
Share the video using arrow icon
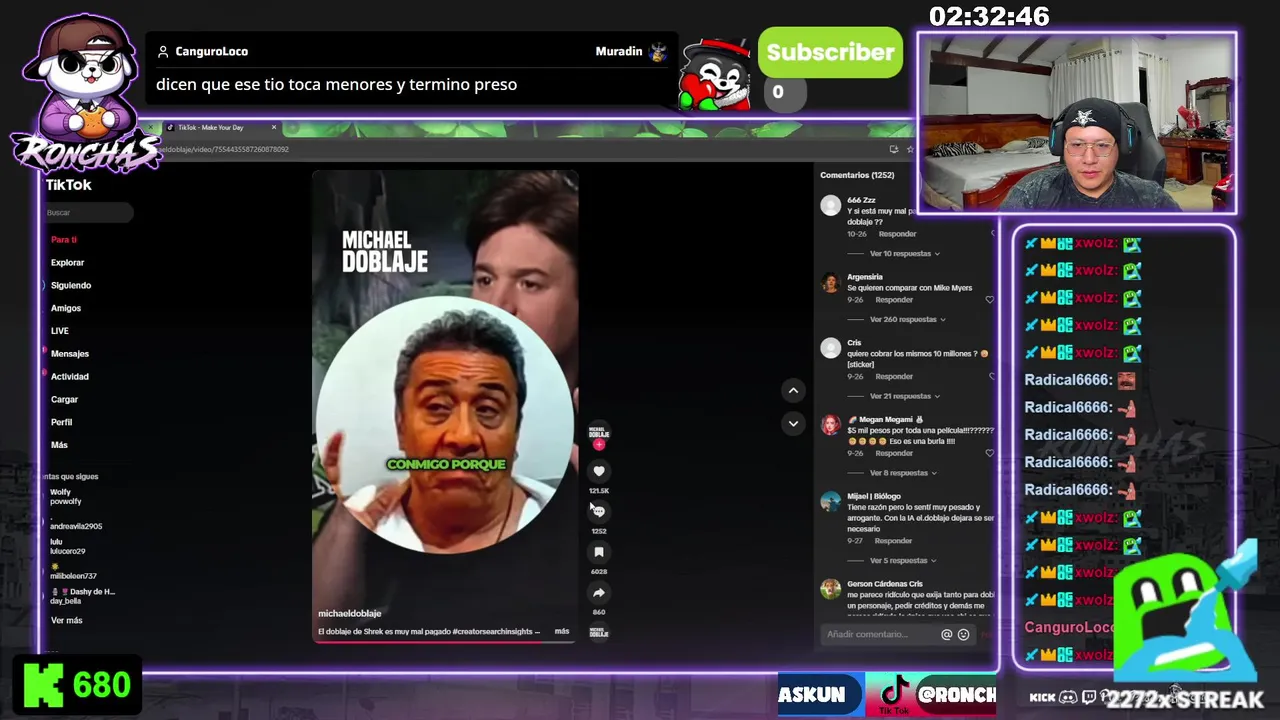tap(599, 593)
